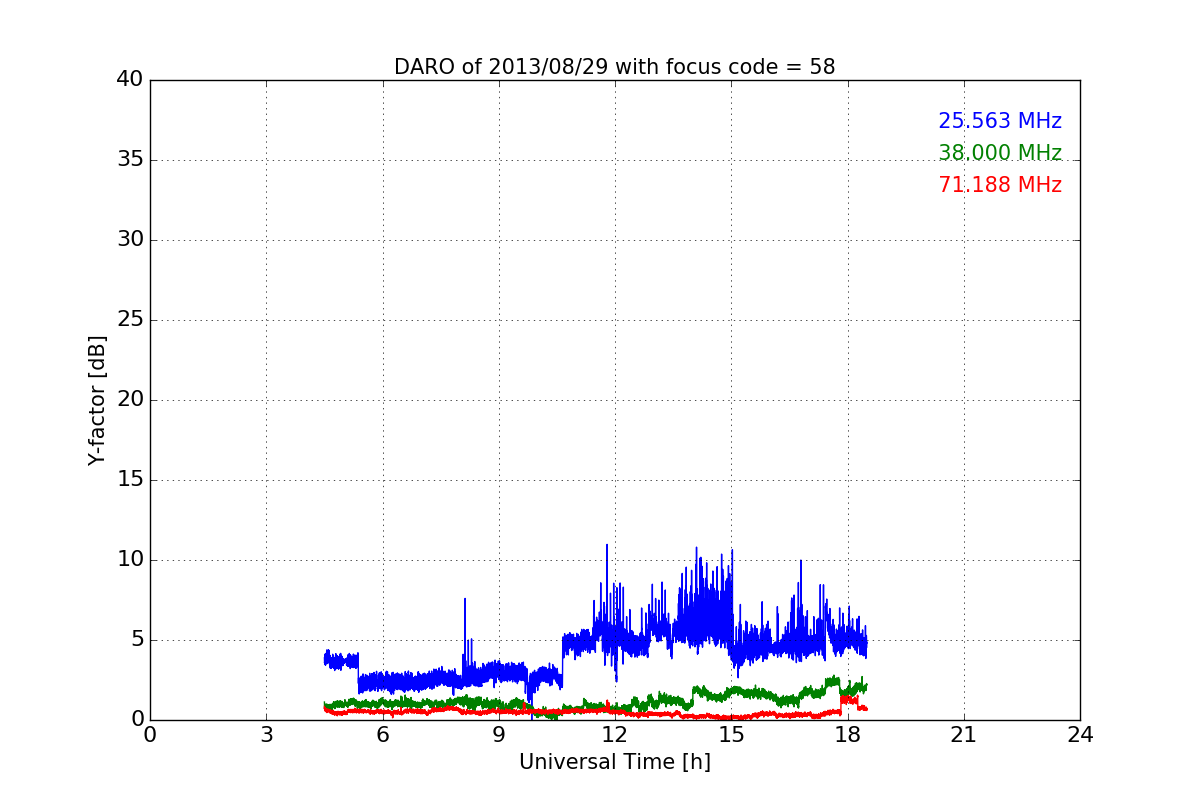Click the 'Y-factor [dB]' axis label
The width and height of the screenshot is (1200, 800).
[x=97, y=400]
